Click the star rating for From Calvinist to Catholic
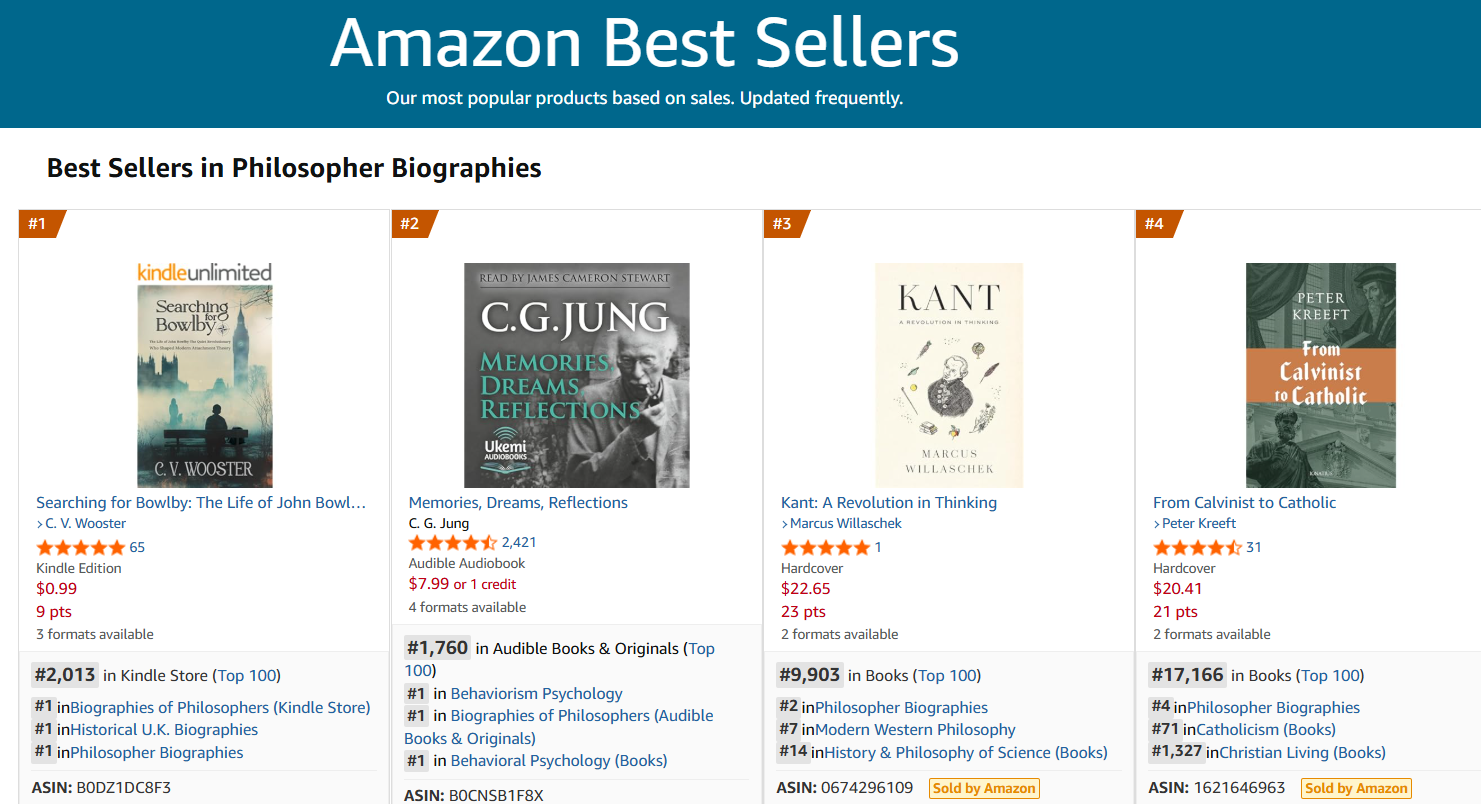 point(1197,547)
